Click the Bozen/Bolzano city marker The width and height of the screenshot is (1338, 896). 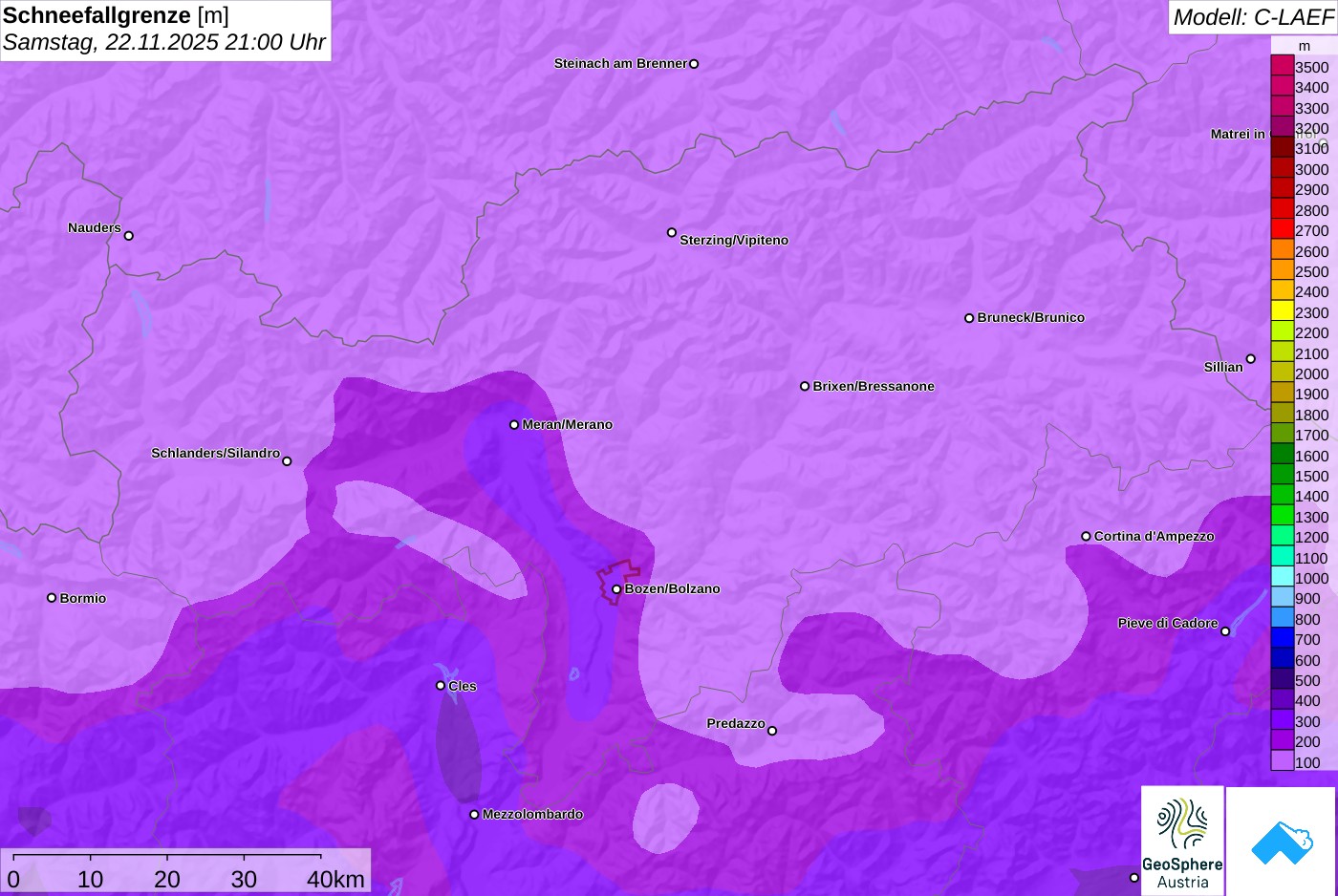click(x=616, y=589)
